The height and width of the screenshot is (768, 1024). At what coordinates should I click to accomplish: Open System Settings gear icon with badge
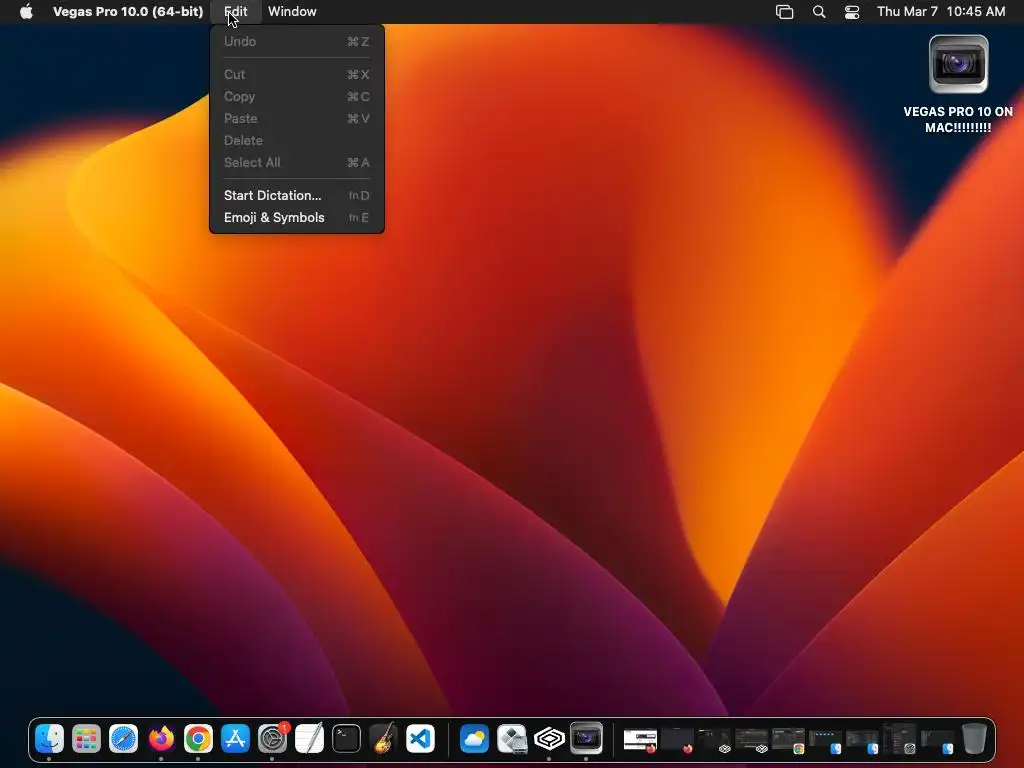tap(272, 739)
